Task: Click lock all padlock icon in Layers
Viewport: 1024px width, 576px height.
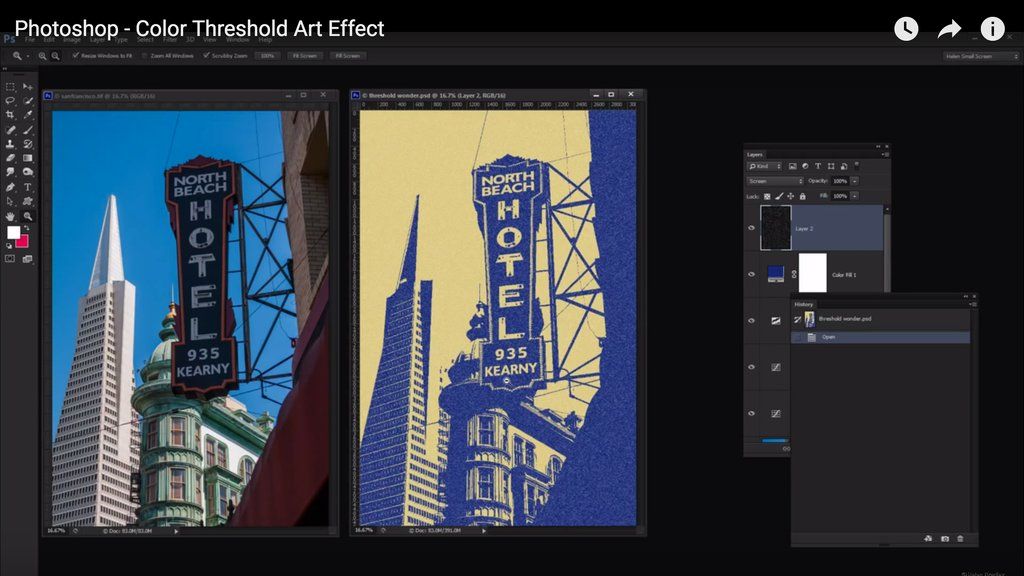Action: [804, 196]
